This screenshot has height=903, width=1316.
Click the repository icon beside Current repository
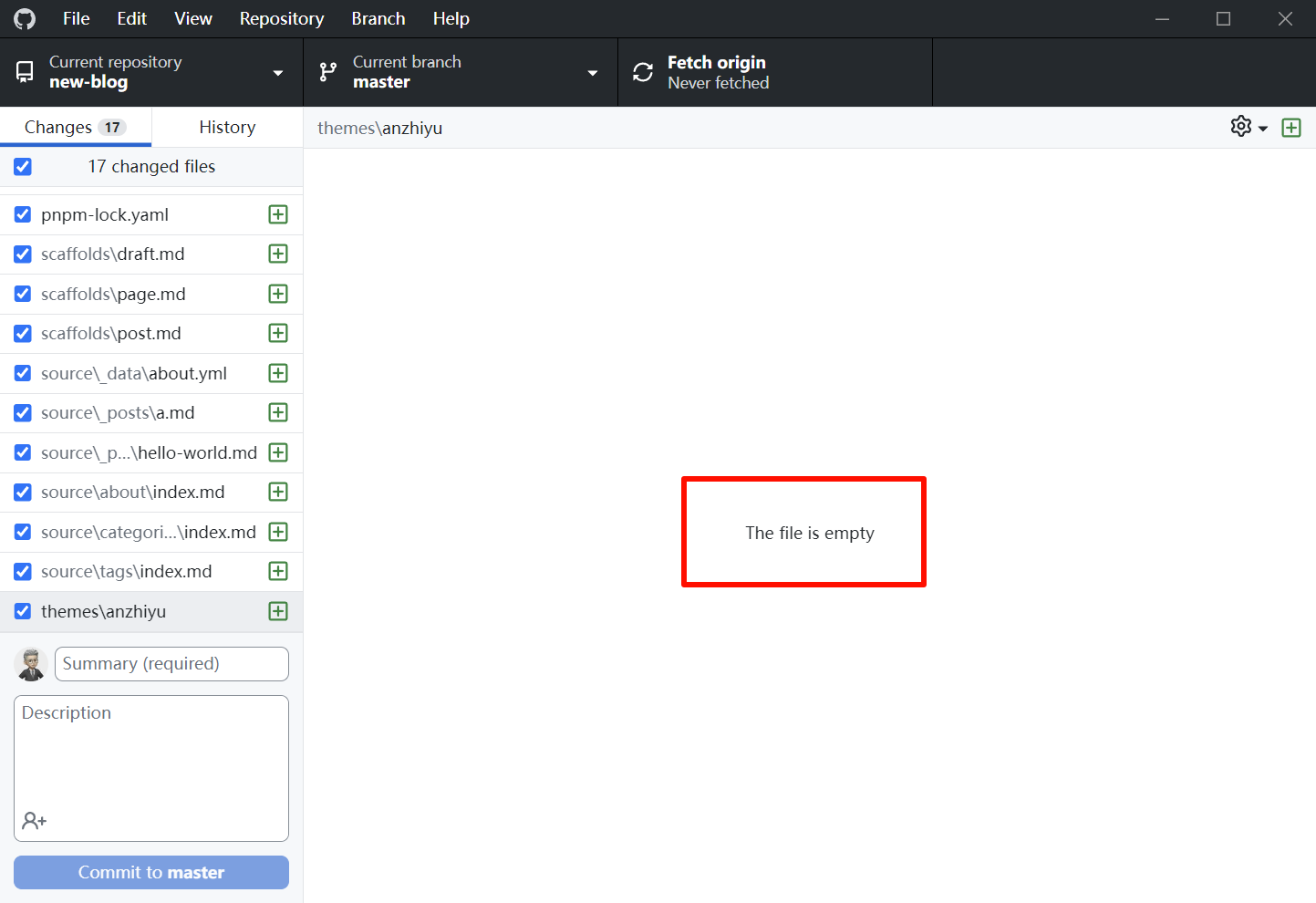[26, 71]
